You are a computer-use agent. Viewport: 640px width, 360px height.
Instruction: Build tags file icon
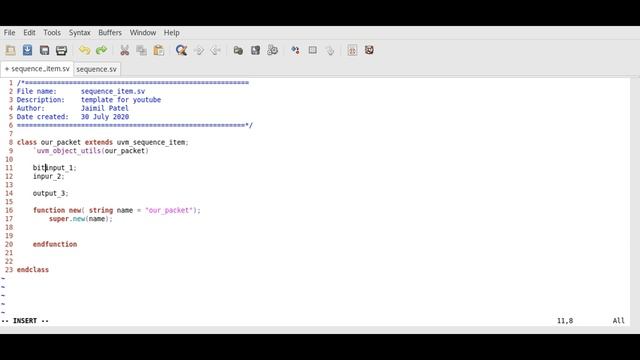click(x=313, y=50)
